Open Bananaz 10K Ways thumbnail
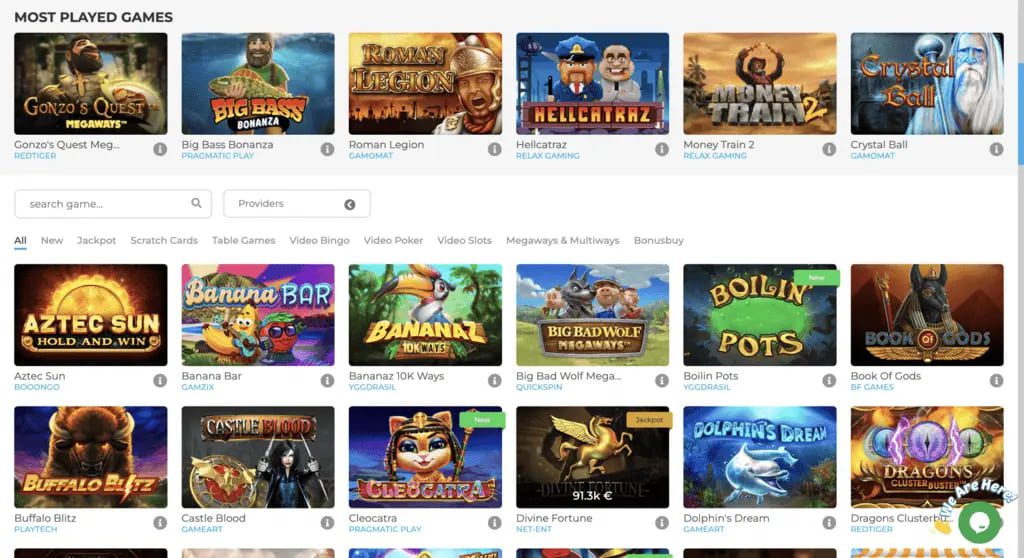The image size is (1024, 558). [x=425, y=315]
